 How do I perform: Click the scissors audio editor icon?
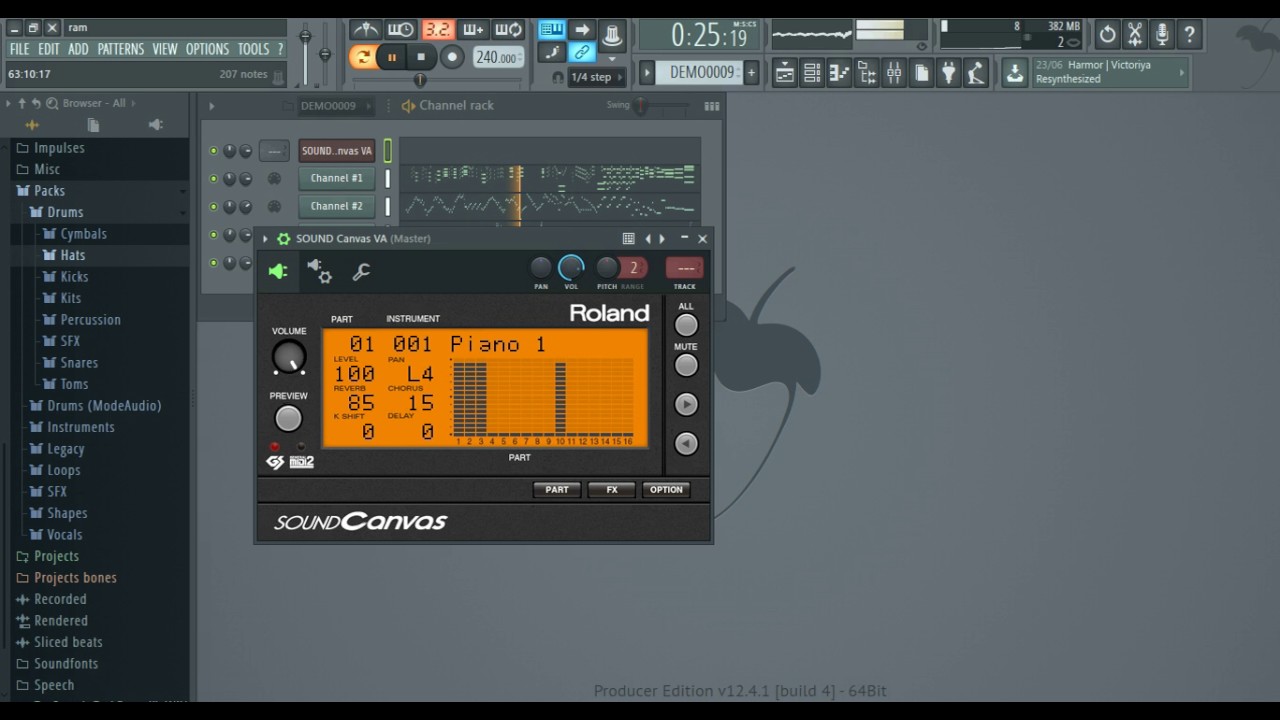point(1135,34)
